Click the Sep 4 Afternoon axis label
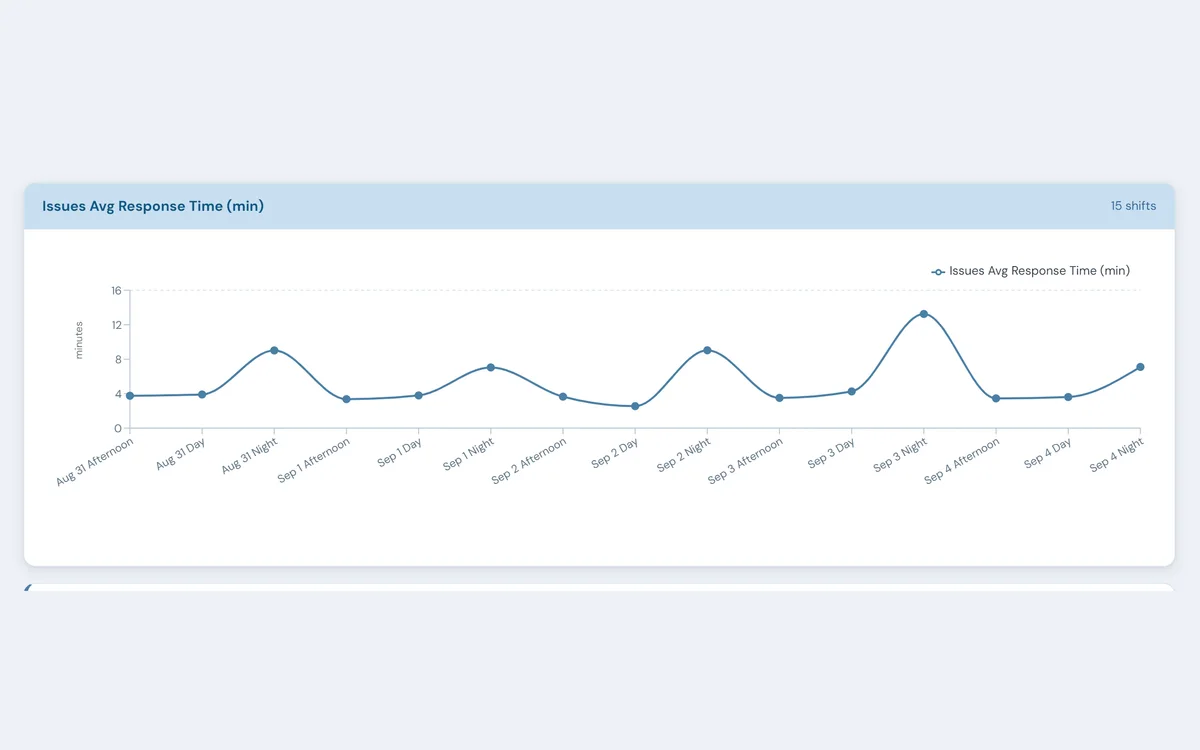Viewport: 1200px width, 750px height. [x=962, y=461]
